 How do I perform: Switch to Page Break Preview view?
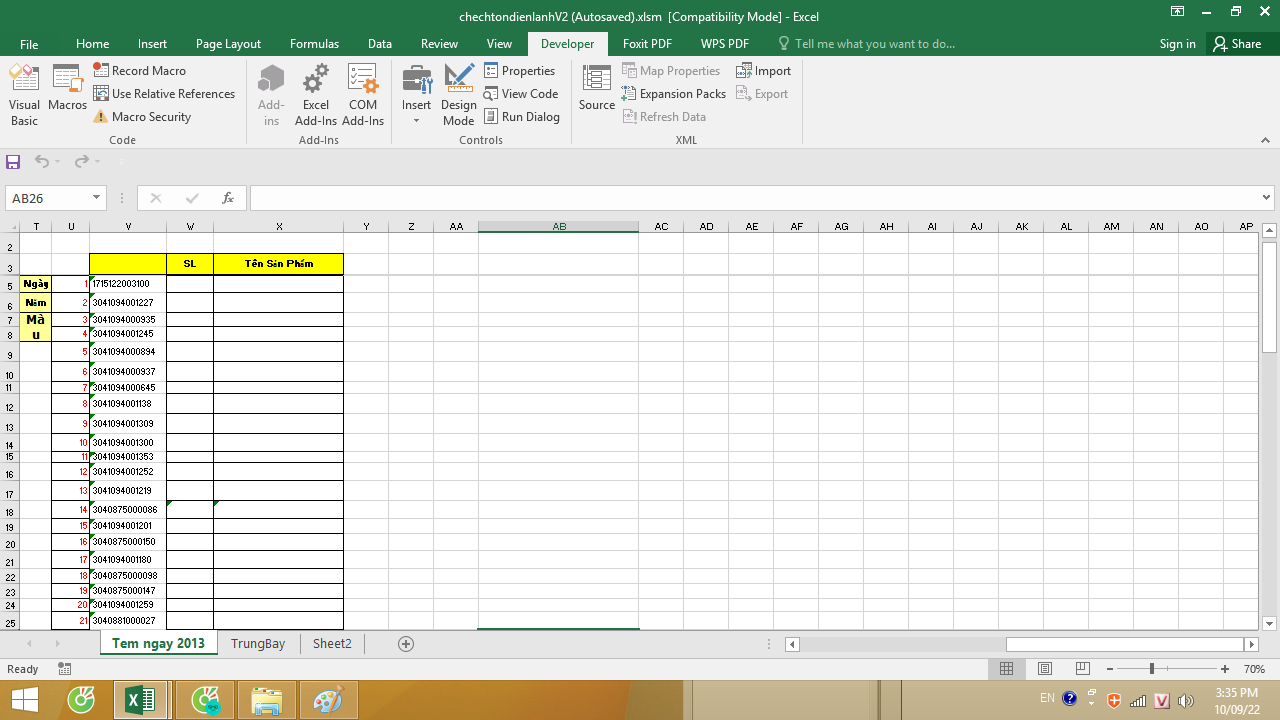coord(1082,669)
